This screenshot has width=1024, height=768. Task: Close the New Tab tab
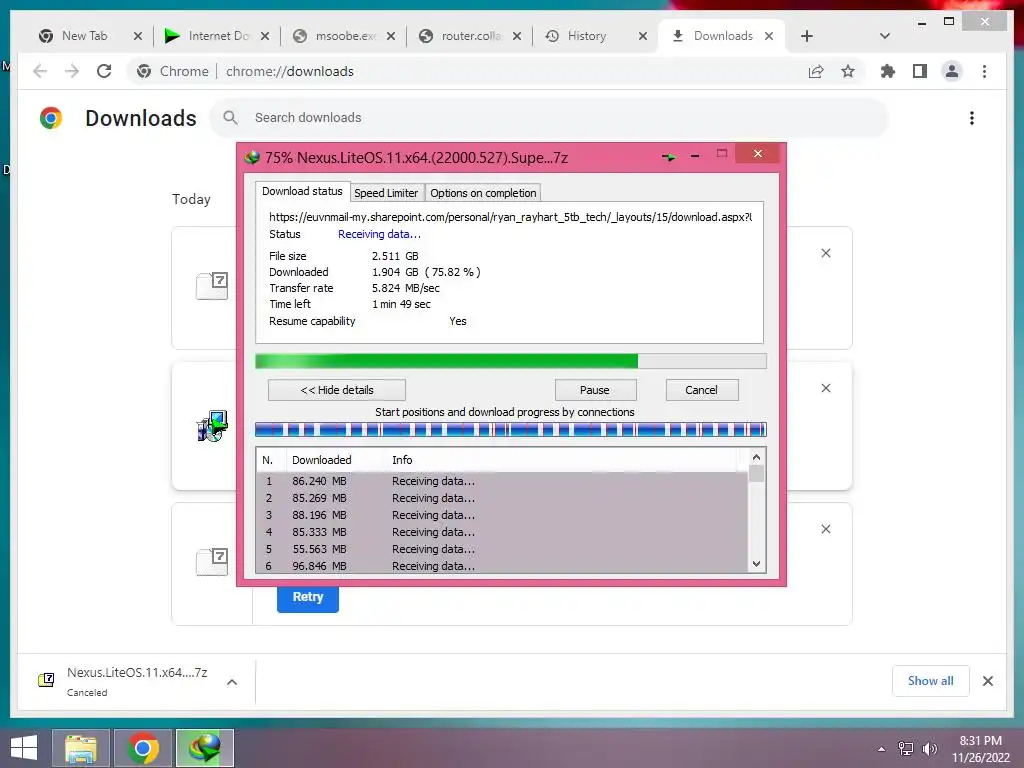[x=138, y=36]
